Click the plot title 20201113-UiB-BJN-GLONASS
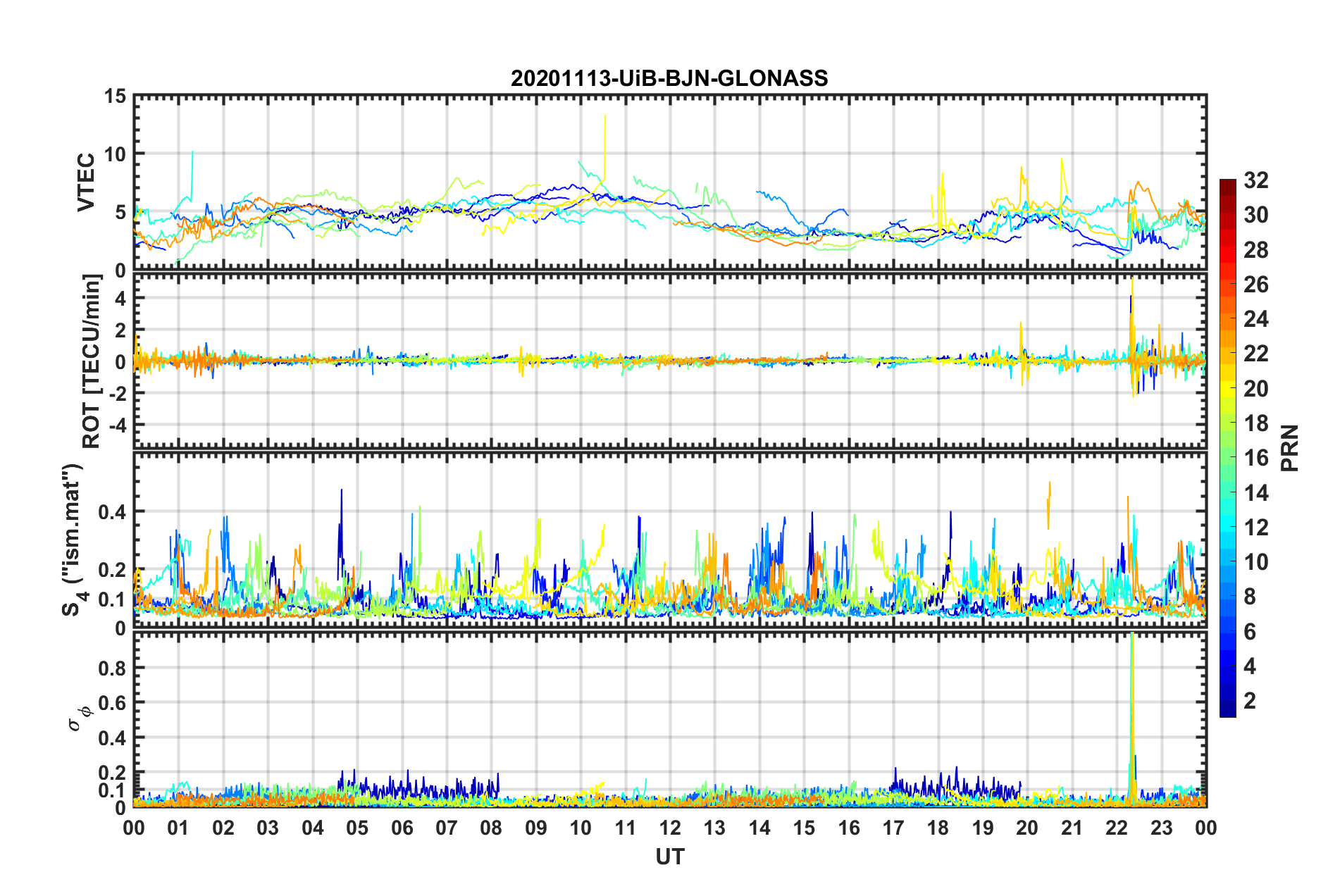Image resolution: width=1340 pixels, height=896 pixels. point(669,78)
